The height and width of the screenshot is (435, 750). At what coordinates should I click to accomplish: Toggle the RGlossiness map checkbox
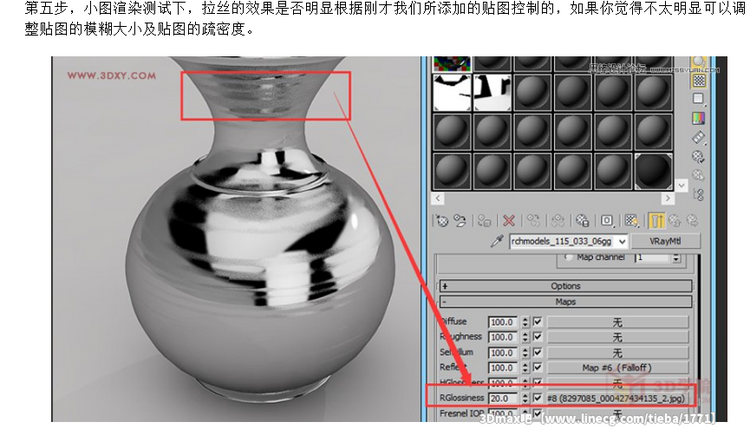(538, 398)
